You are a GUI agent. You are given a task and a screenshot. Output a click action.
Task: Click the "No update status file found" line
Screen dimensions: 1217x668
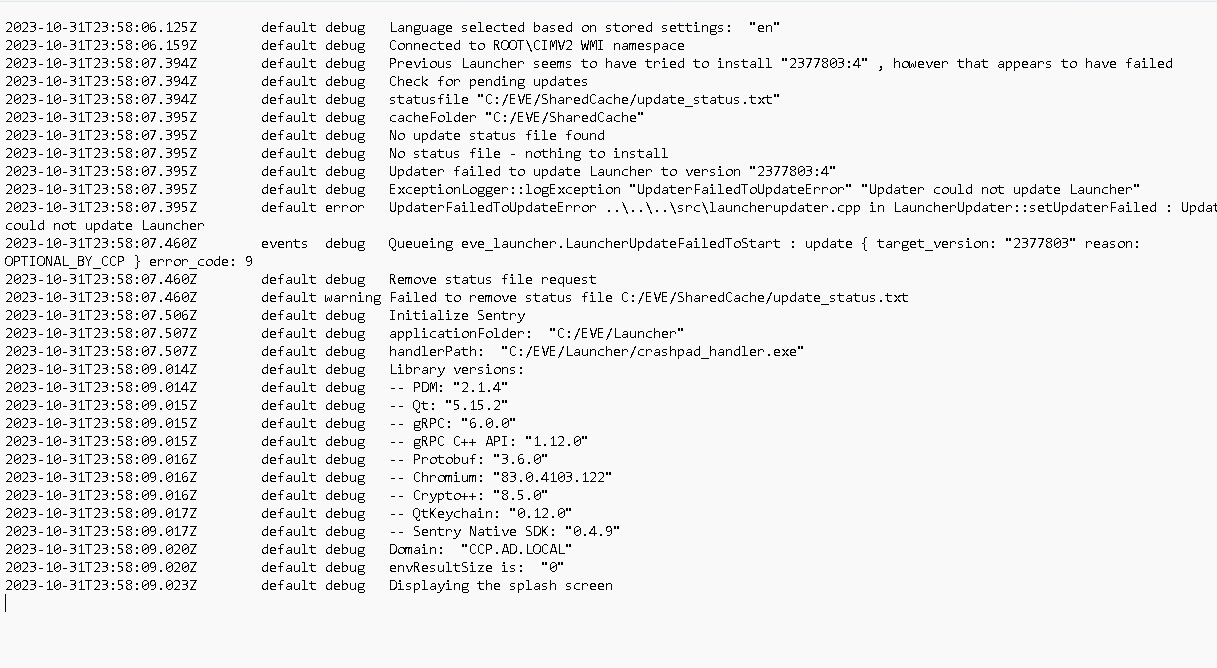(x=497, y=135)
